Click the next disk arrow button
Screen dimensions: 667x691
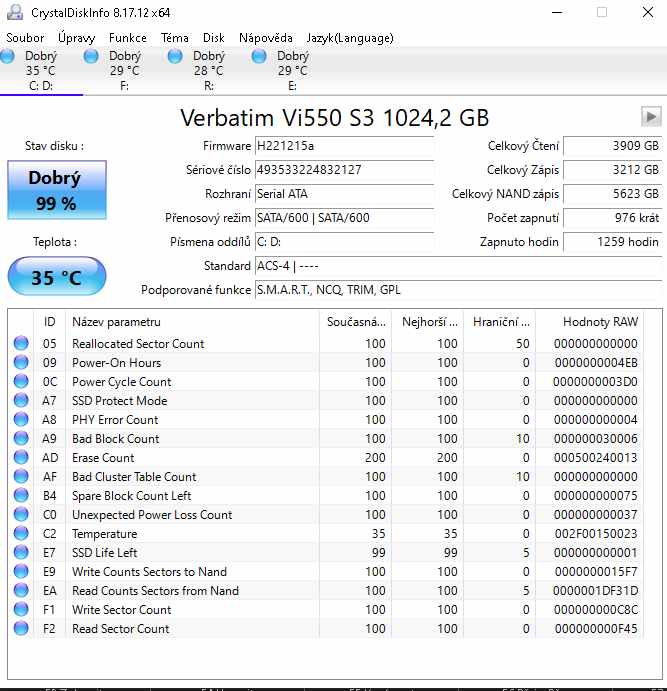click(x=650, y=116)
